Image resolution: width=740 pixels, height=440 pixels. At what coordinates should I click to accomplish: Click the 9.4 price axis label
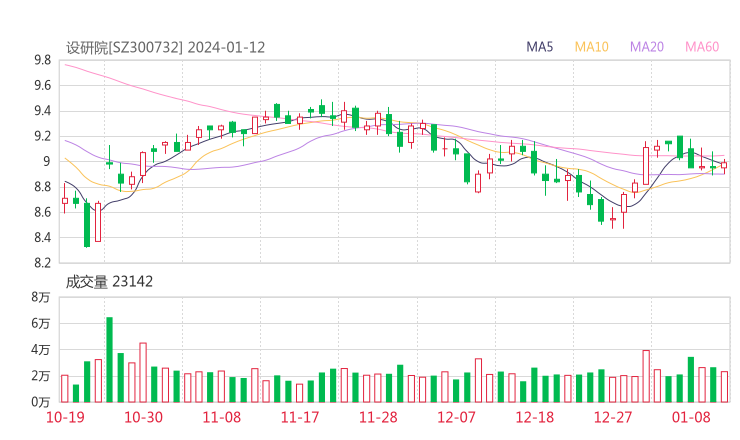coord(42,111)
